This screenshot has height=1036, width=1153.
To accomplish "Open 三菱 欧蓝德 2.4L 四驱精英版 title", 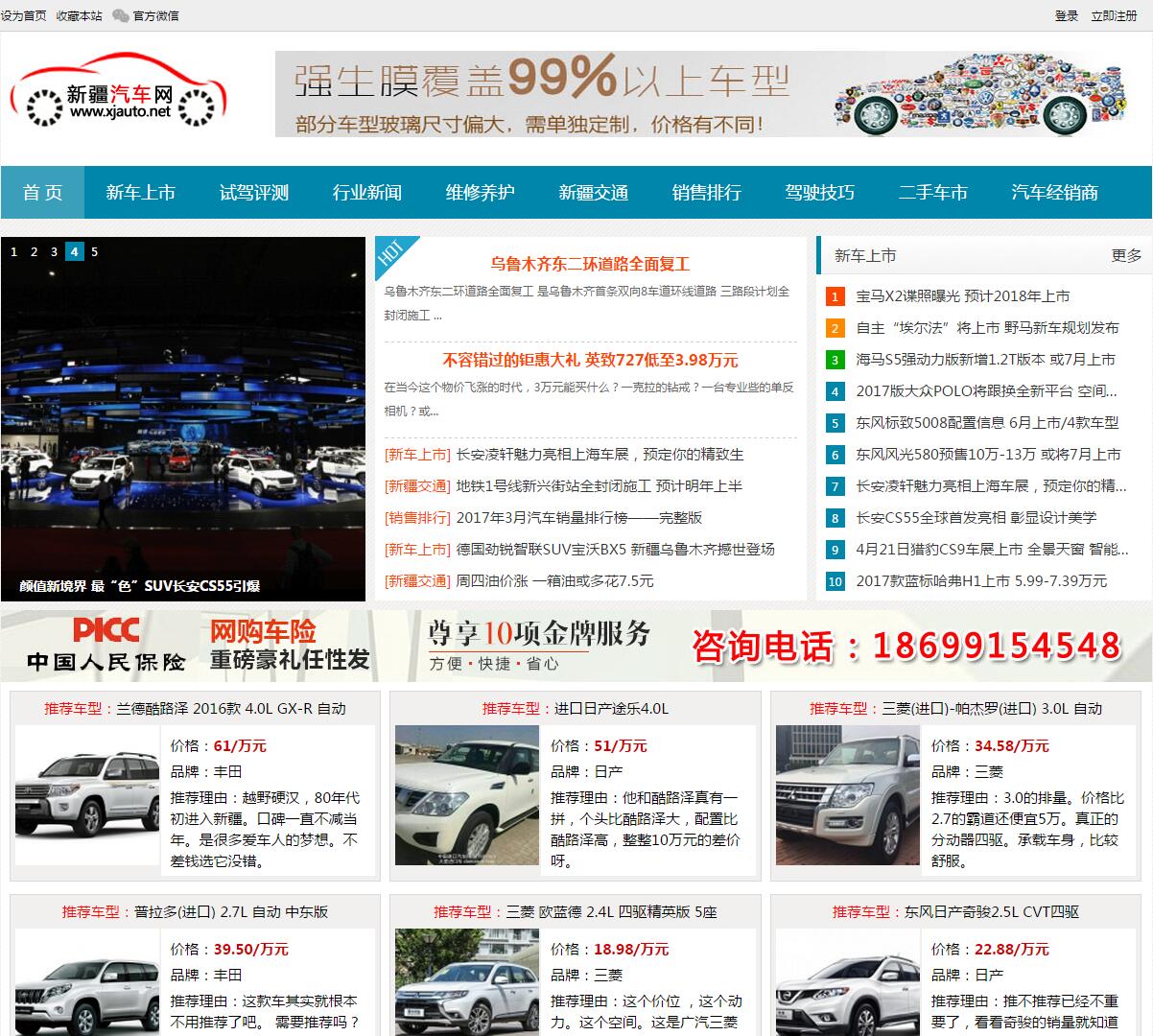I will [611, 912].
